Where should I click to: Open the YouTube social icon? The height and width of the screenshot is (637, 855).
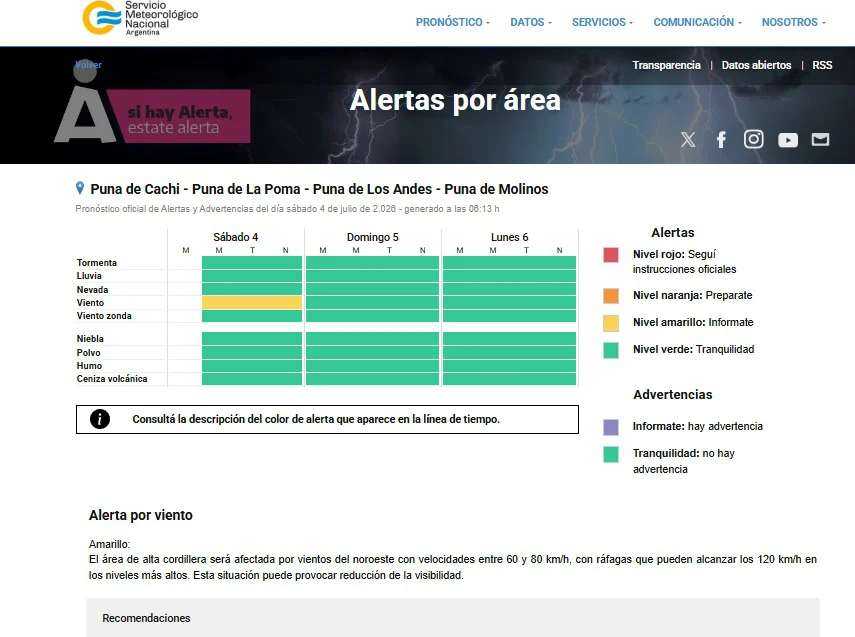pyautogui.click(x=788, y=140)
